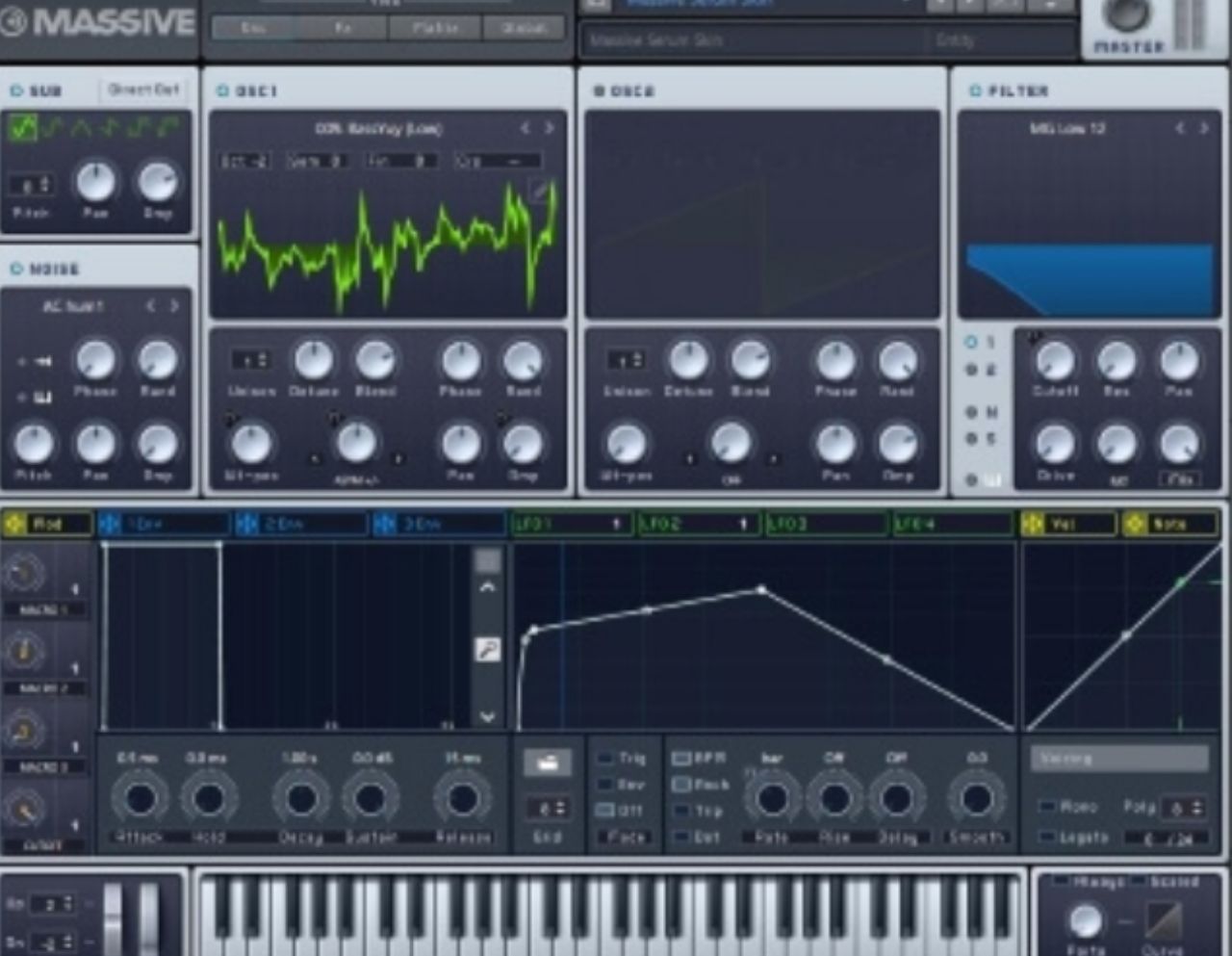Route OSC 1 to filter checkbox

point(971,342)
